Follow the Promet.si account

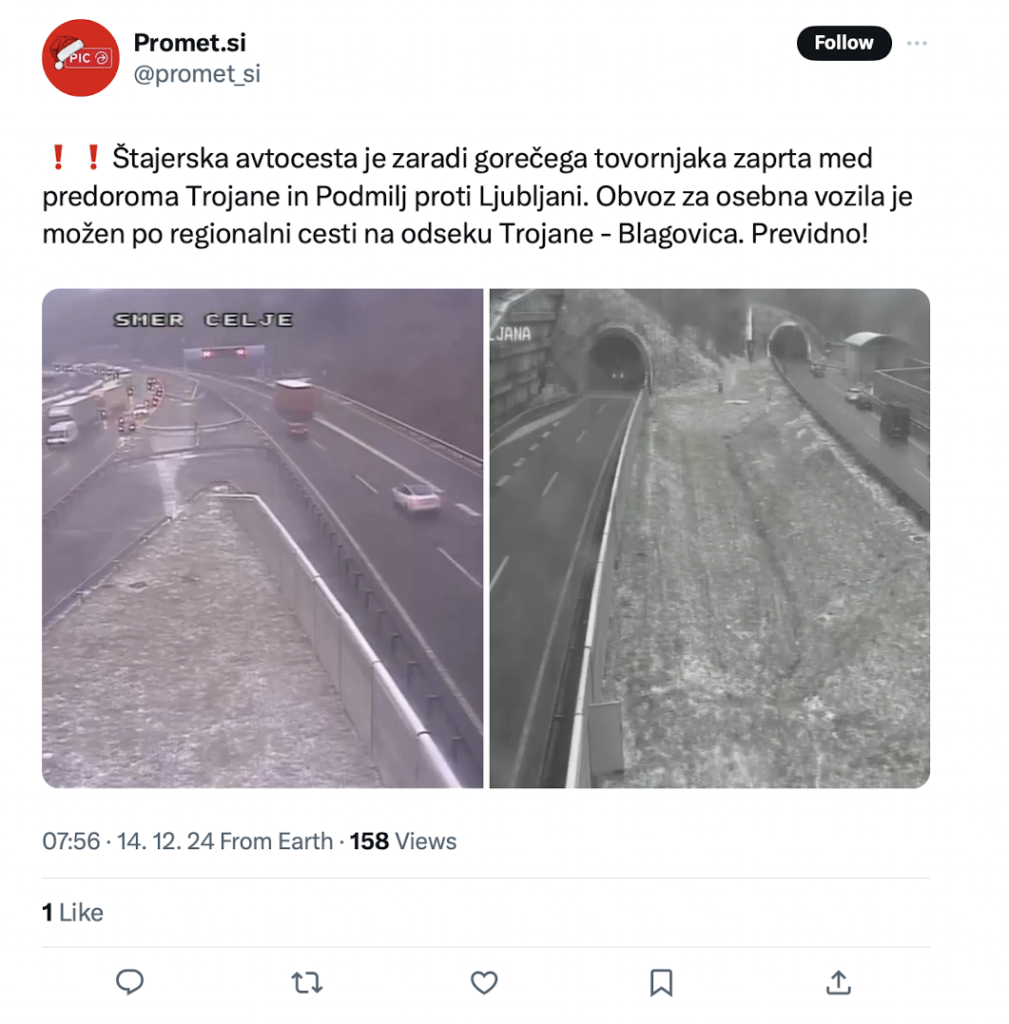pyautogui.click(x=844, y=43)
